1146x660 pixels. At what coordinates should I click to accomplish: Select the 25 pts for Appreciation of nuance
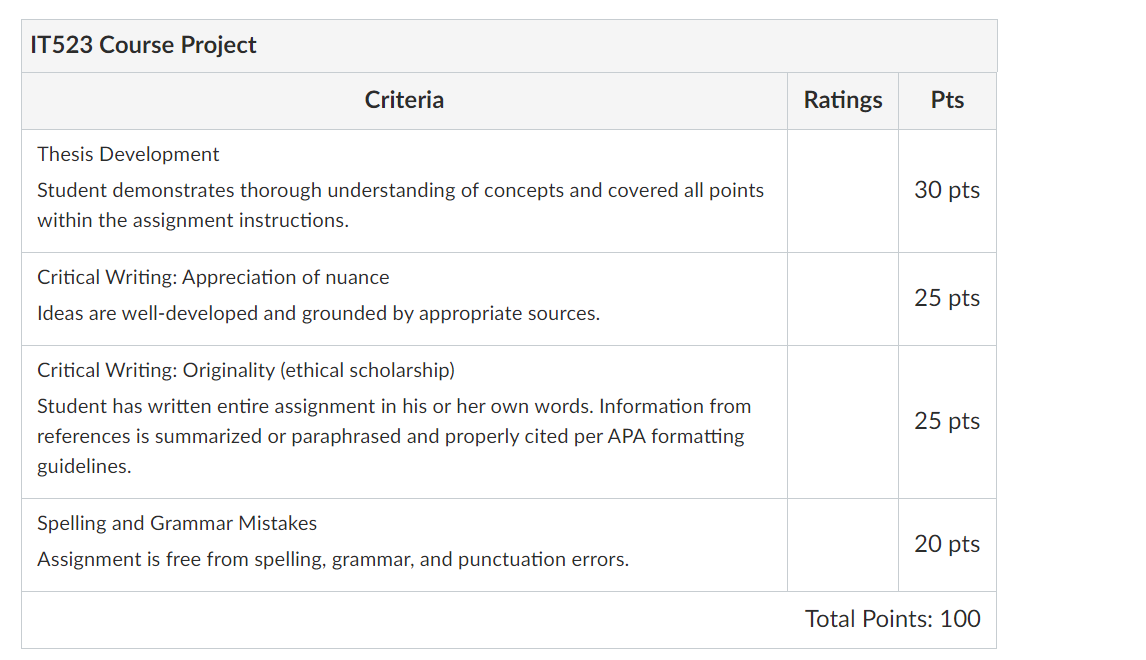pyautogui.click(x=947, y=298)
